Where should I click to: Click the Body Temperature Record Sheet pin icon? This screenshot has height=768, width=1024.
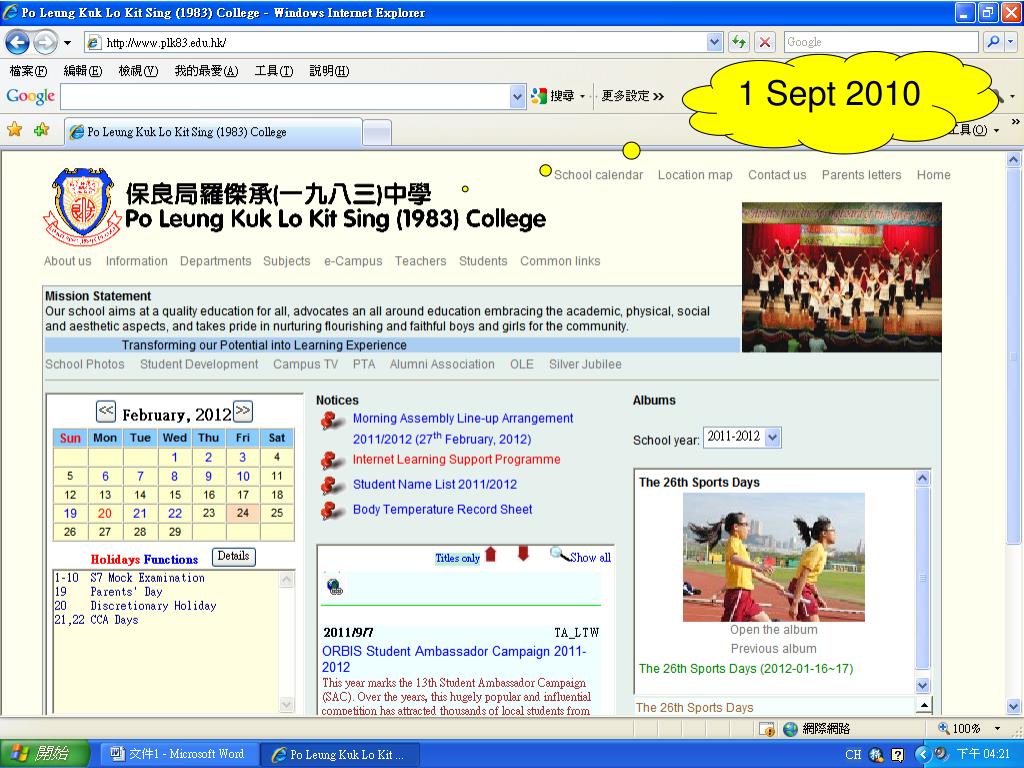point(332,509)
